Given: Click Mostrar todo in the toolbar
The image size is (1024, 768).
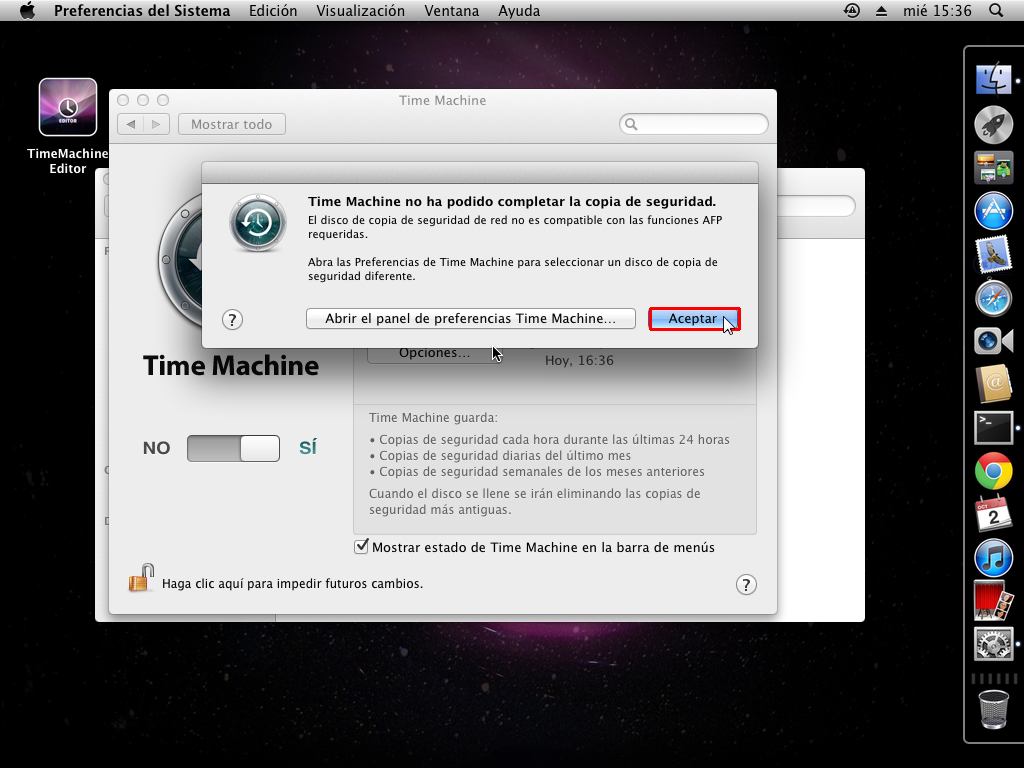Looking at the screenshot, I should (x=232, y=124).
